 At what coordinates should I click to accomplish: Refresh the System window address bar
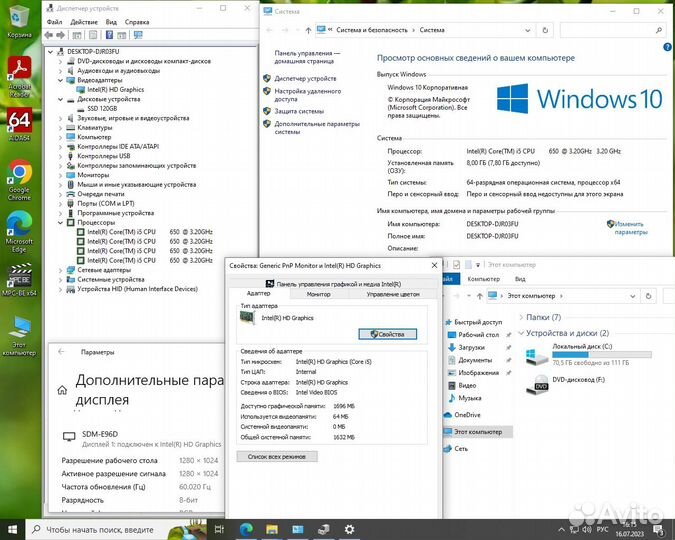click(545, 30)
